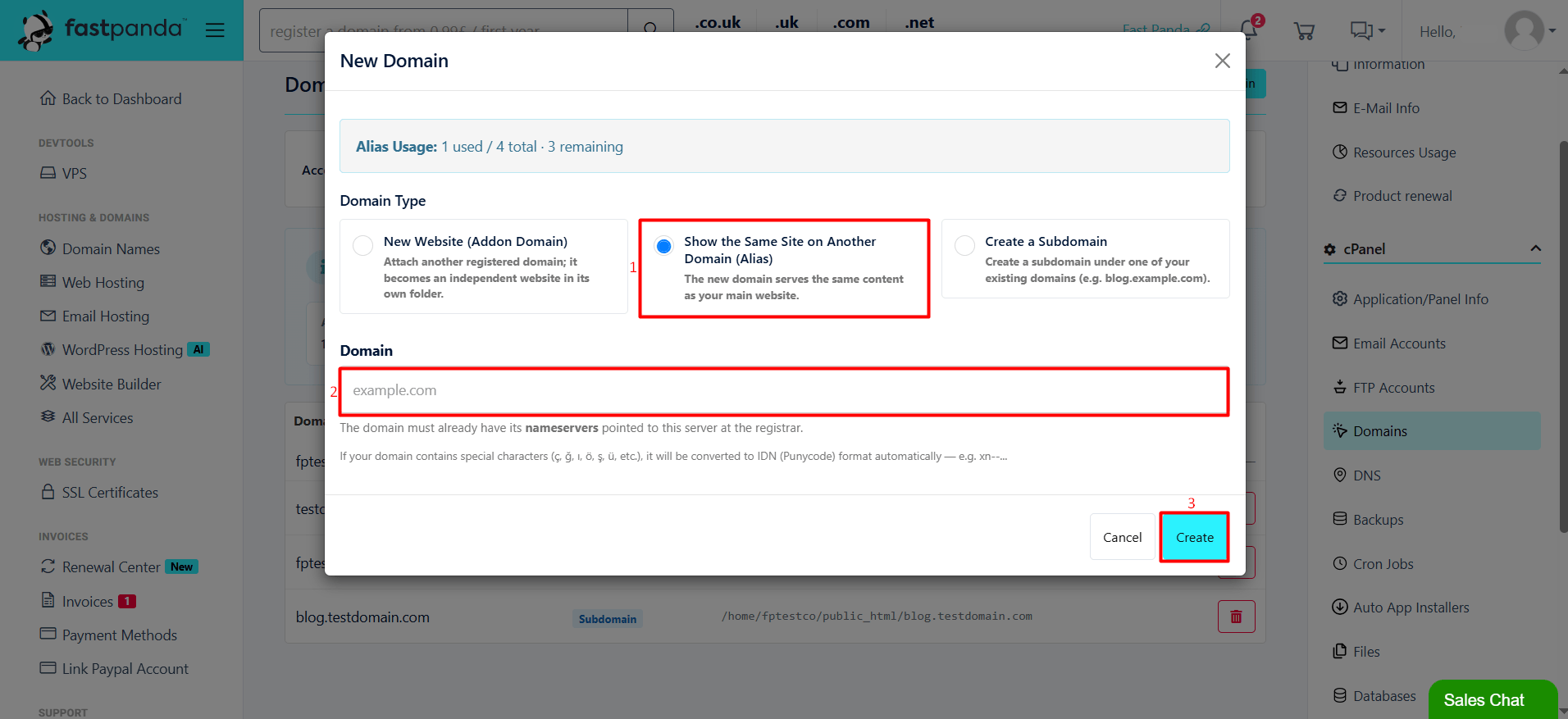
Task: Open DNS in cPanel menu
Action: pos(1356,476)
